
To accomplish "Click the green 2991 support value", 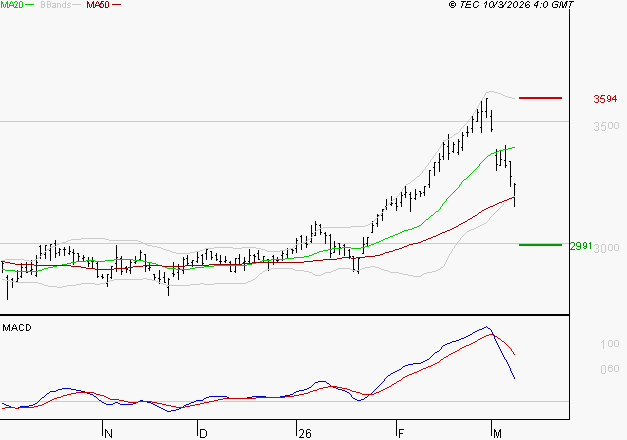I will click(581, 246).
